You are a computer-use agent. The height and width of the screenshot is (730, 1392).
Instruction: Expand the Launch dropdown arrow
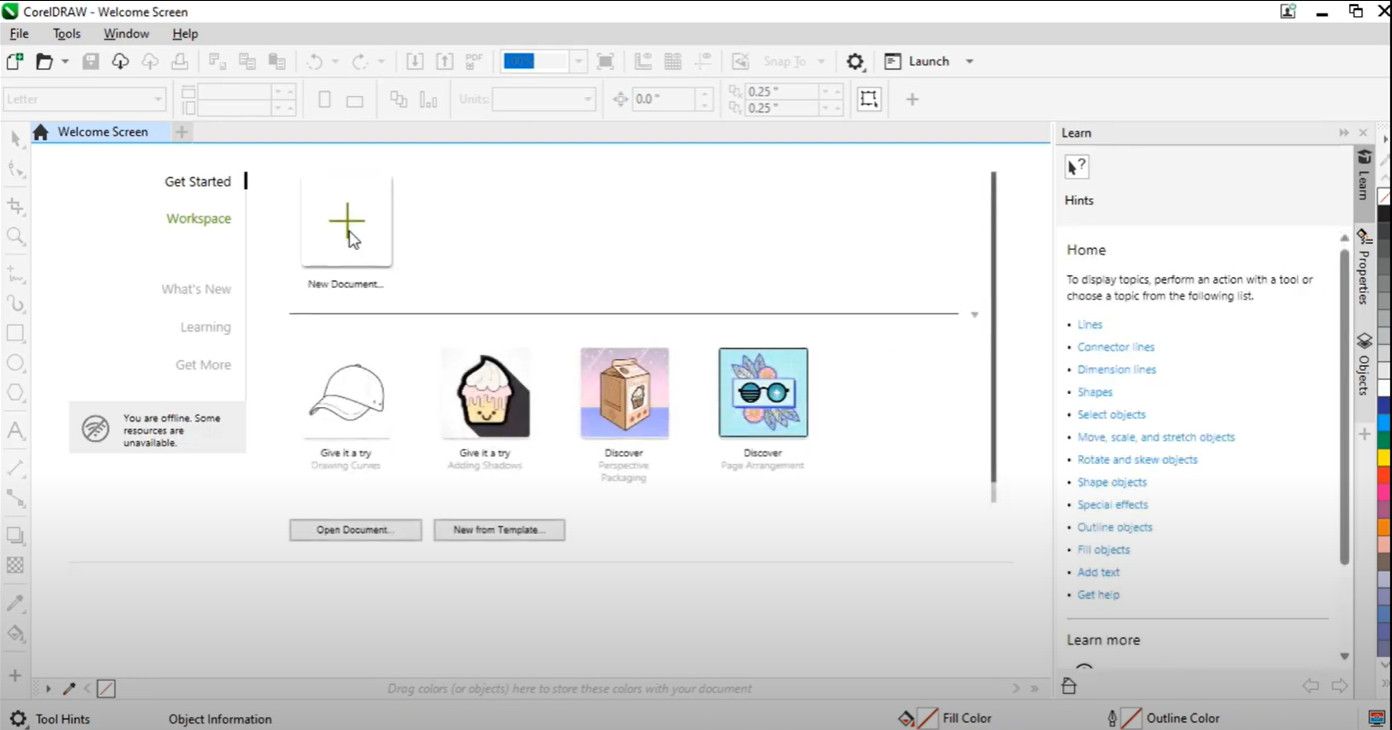[x=969, y=61]
